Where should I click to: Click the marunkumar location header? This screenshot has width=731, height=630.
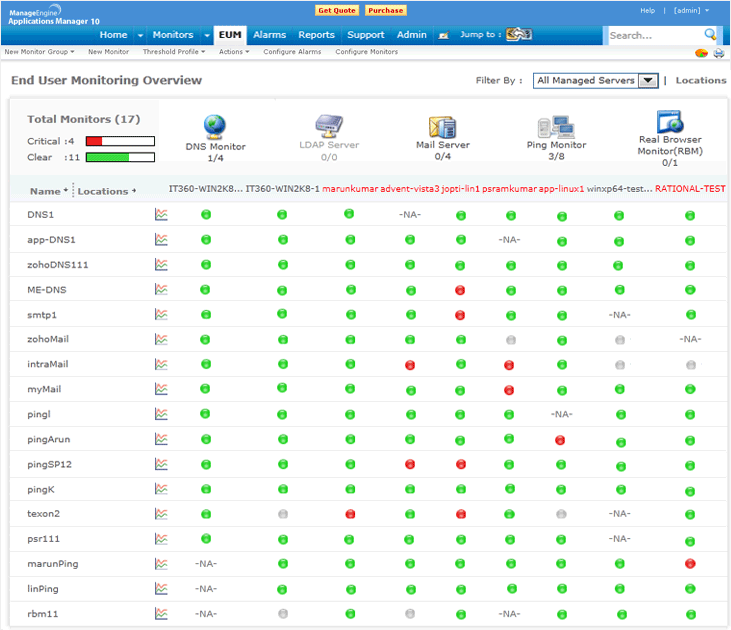(x=350, y=189)
